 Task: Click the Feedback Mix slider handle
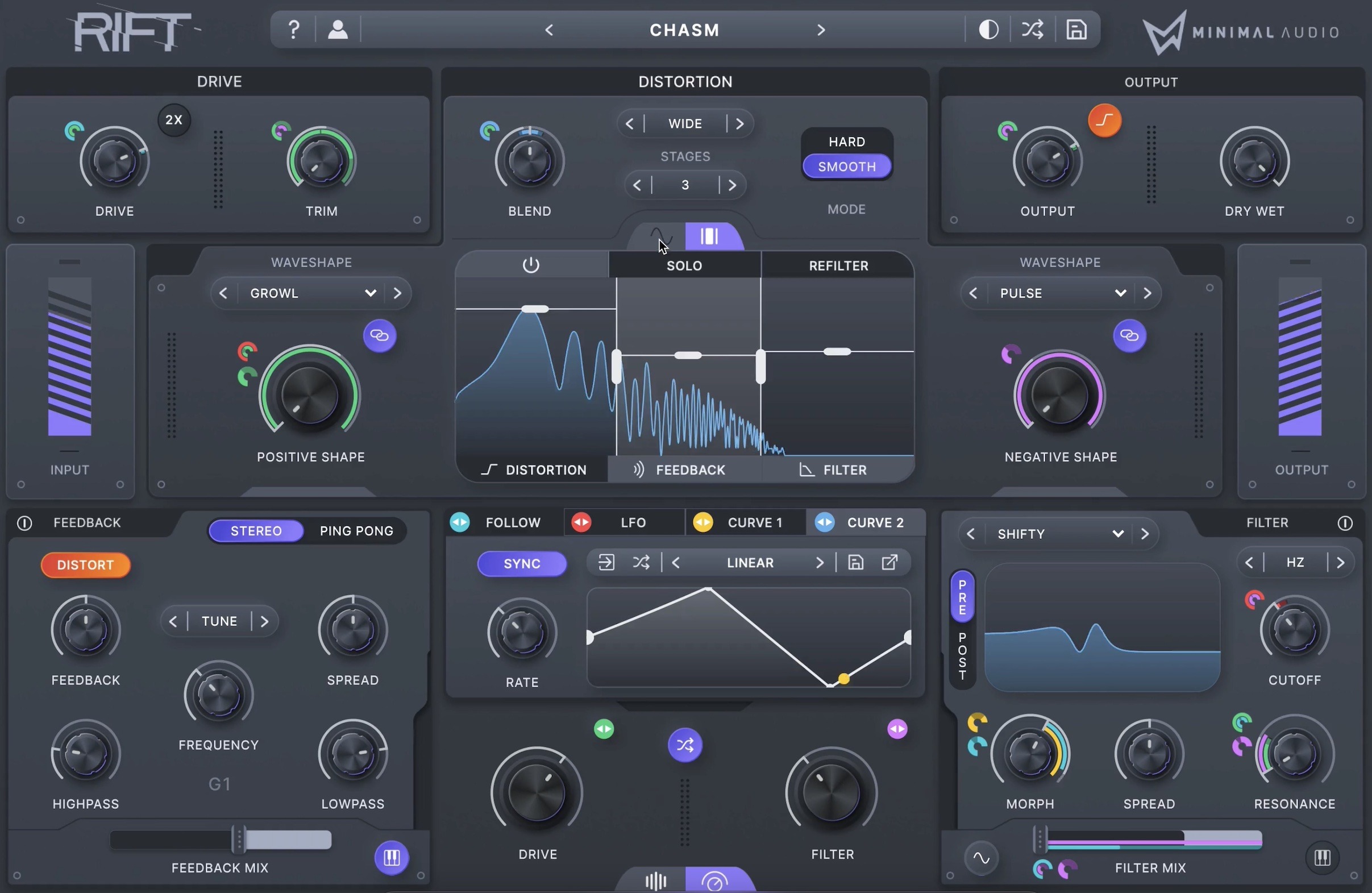[x=238, y=840]
